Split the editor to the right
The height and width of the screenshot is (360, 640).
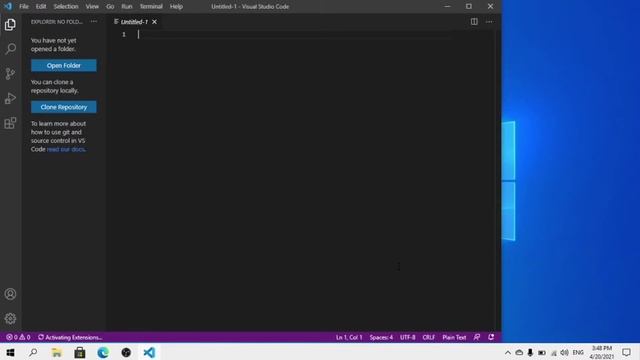click(474, 22)
